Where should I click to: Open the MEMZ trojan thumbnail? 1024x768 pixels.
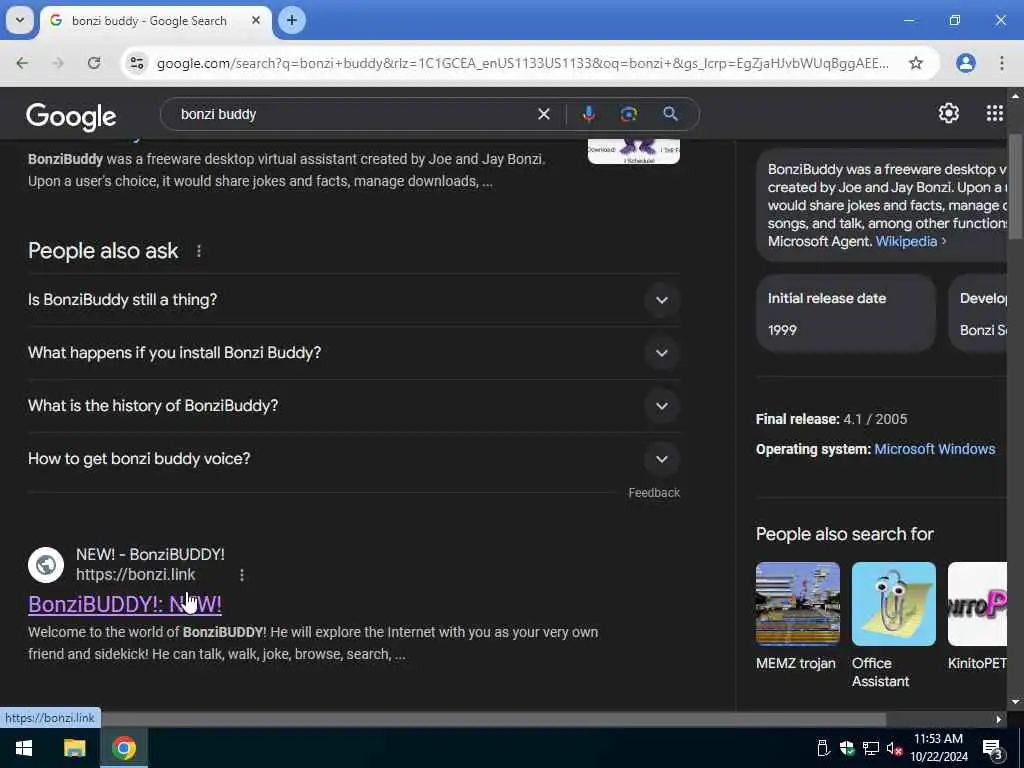797,604
